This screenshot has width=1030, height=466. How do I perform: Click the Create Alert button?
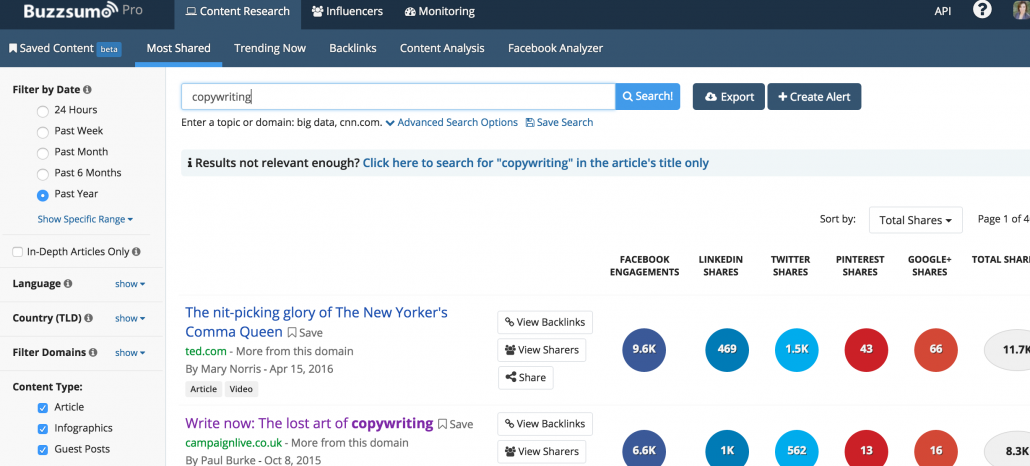click(x=814, y=97)
